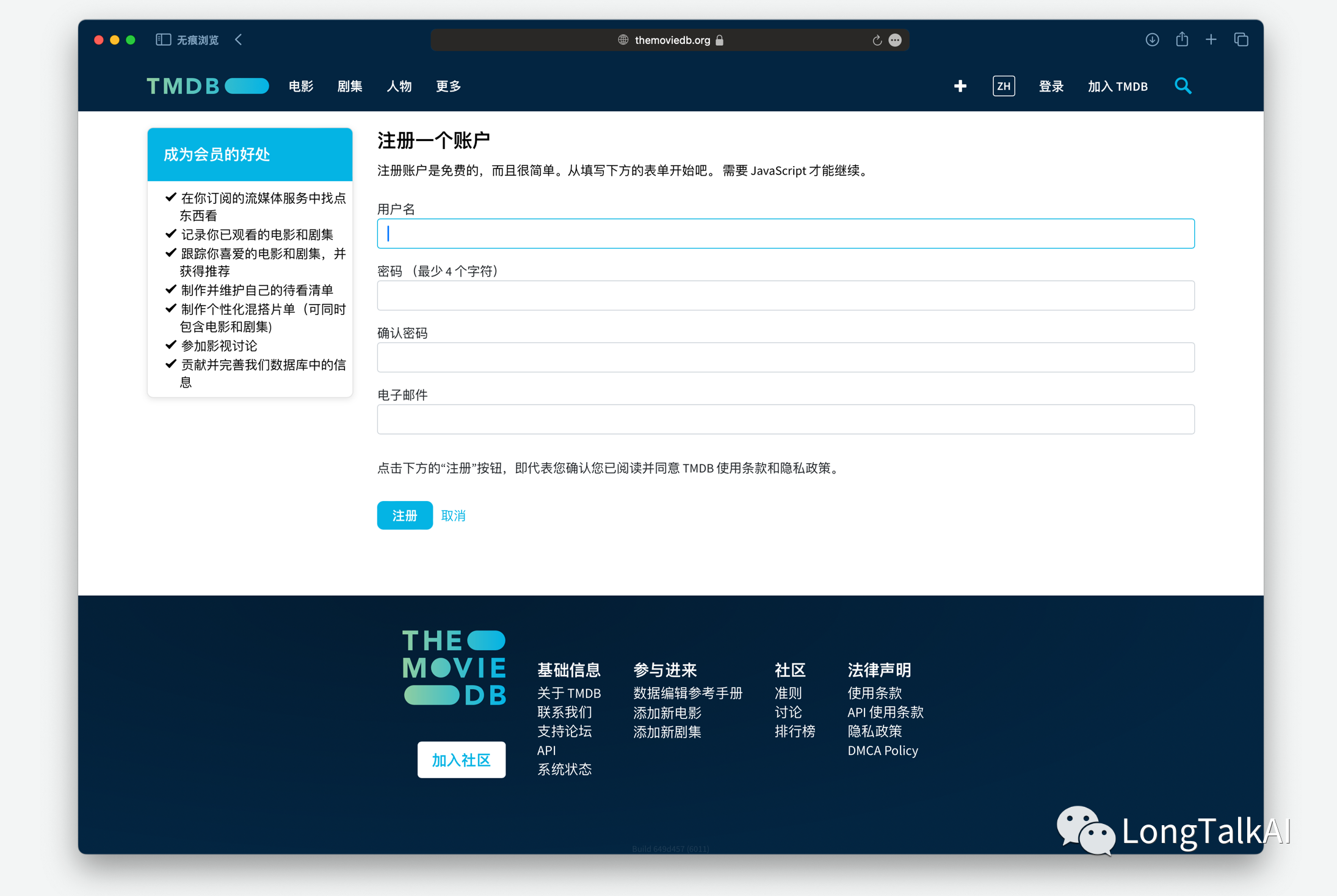
Task: Show Safari tab overview icon
Action: tap(1241, 40)
